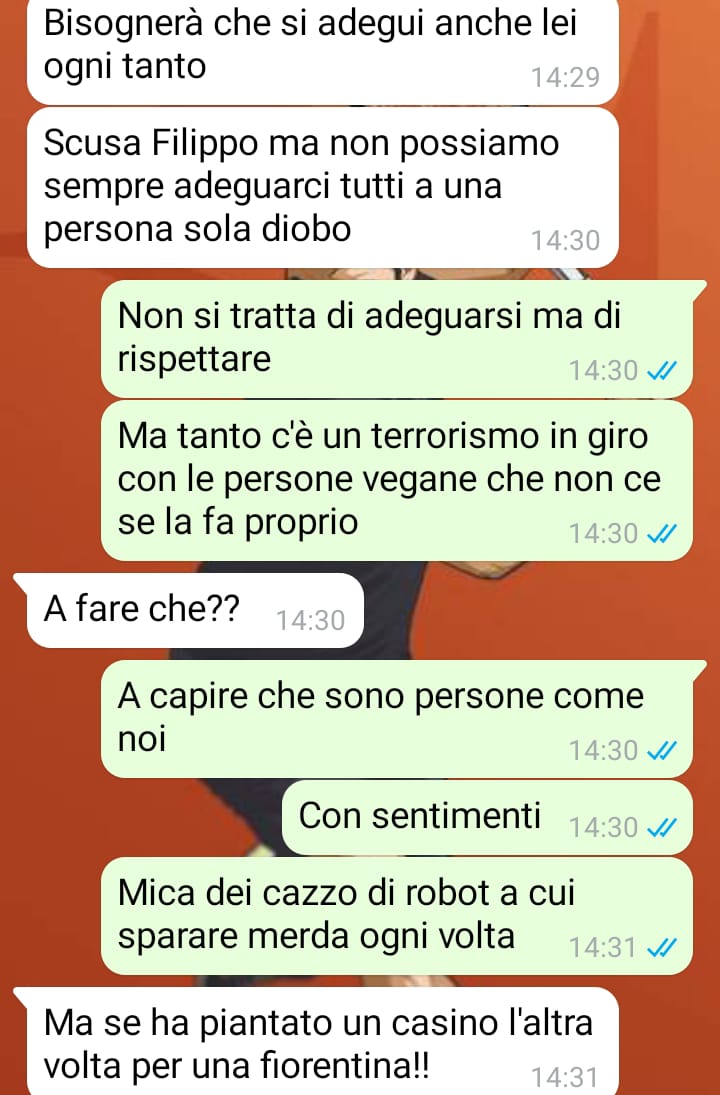
Task: Tap the 14:30 timestamp on 'Scusa Filippo' message
Action: [566, 241]
